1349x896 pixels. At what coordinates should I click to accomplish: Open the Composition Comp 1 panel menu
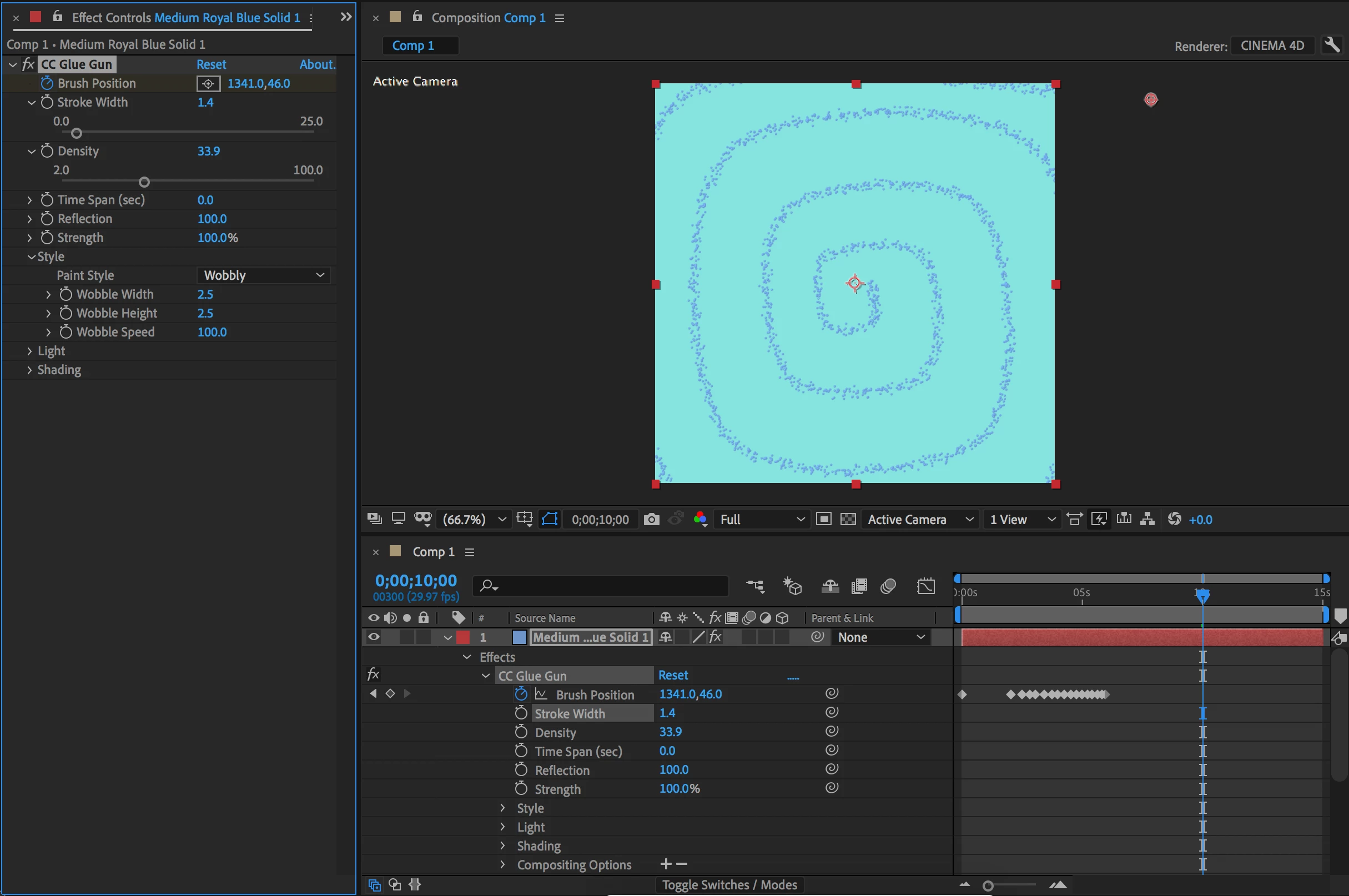click(560, 18)
